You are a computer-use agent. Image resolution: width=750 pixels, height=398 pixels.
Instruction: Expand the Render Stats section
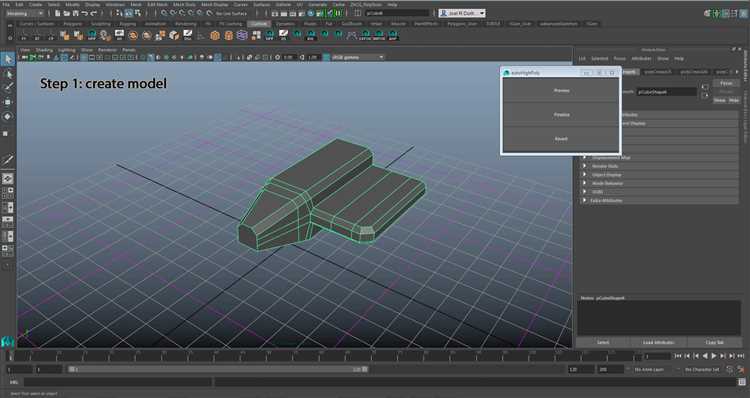[660, 166]
